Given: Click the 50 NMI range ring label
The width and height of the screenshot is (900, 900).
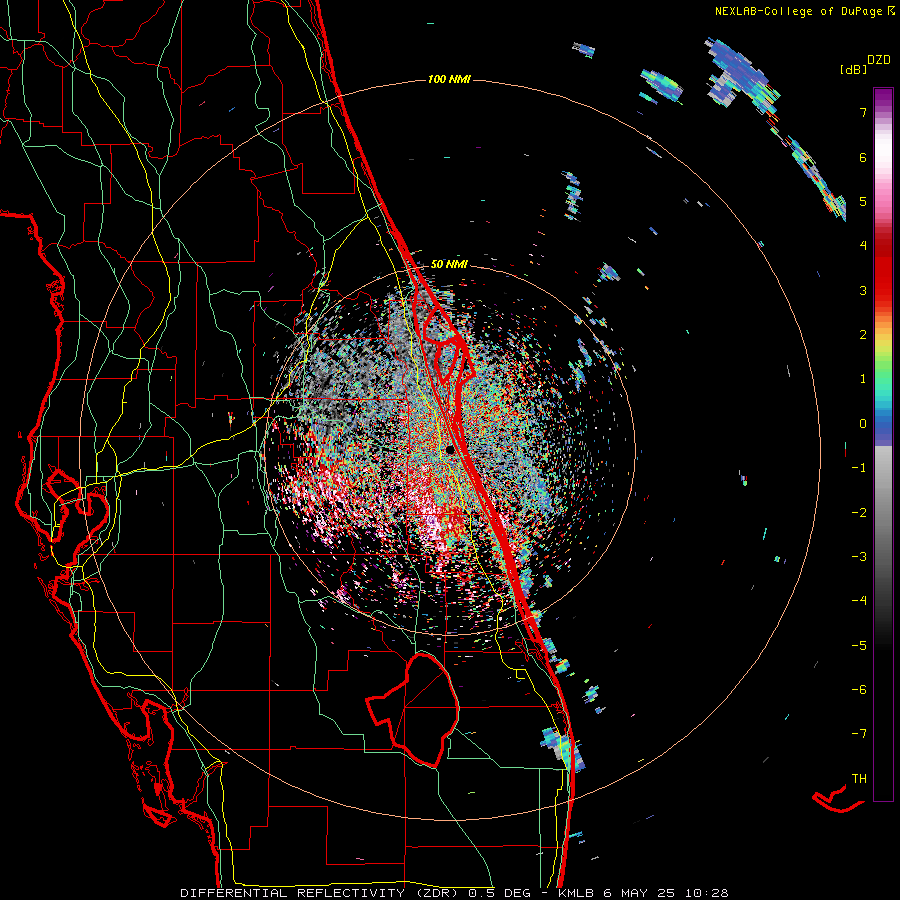Looking at the screenshot, I should (x=449, y=264).
